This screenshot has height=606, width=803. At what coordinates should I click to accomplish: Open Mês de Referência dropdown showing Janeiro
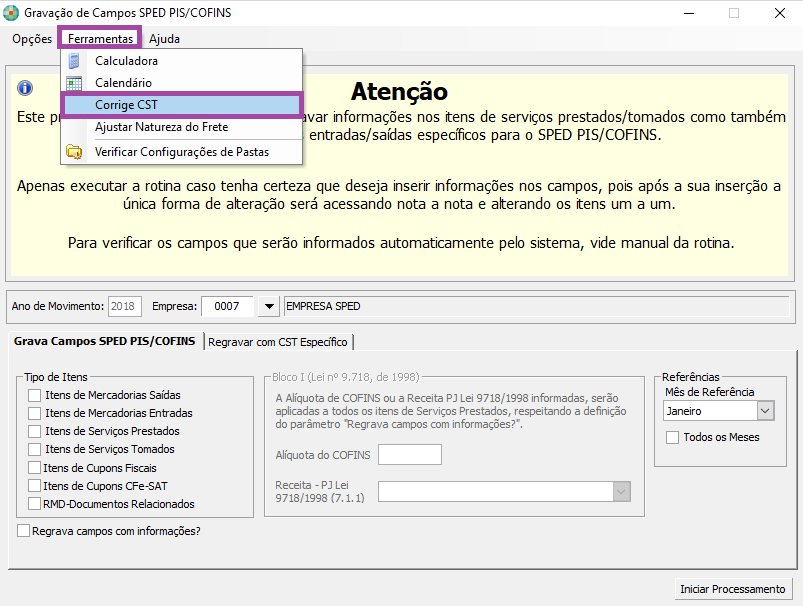(765, 411)
